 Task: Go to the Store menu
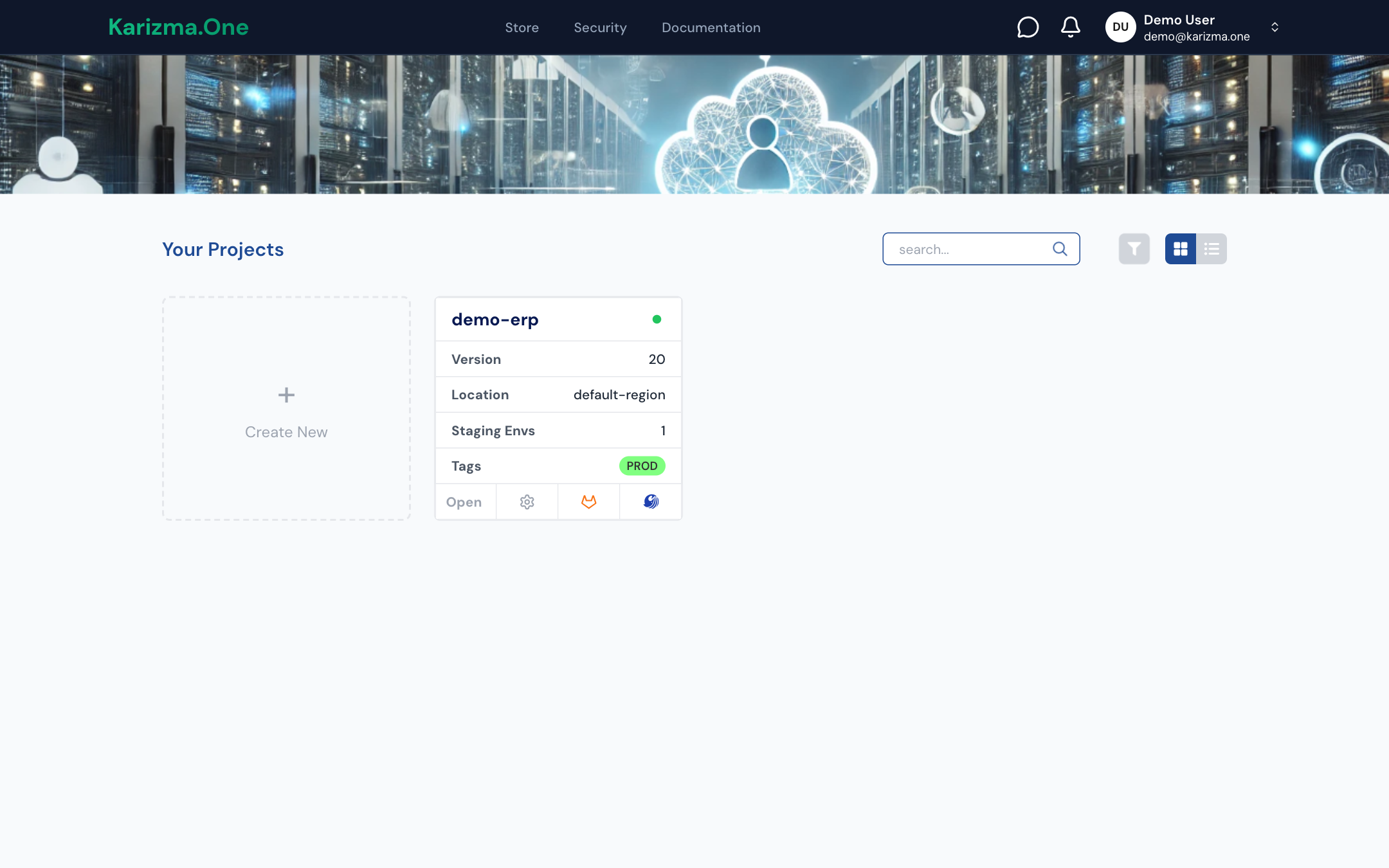522,28
